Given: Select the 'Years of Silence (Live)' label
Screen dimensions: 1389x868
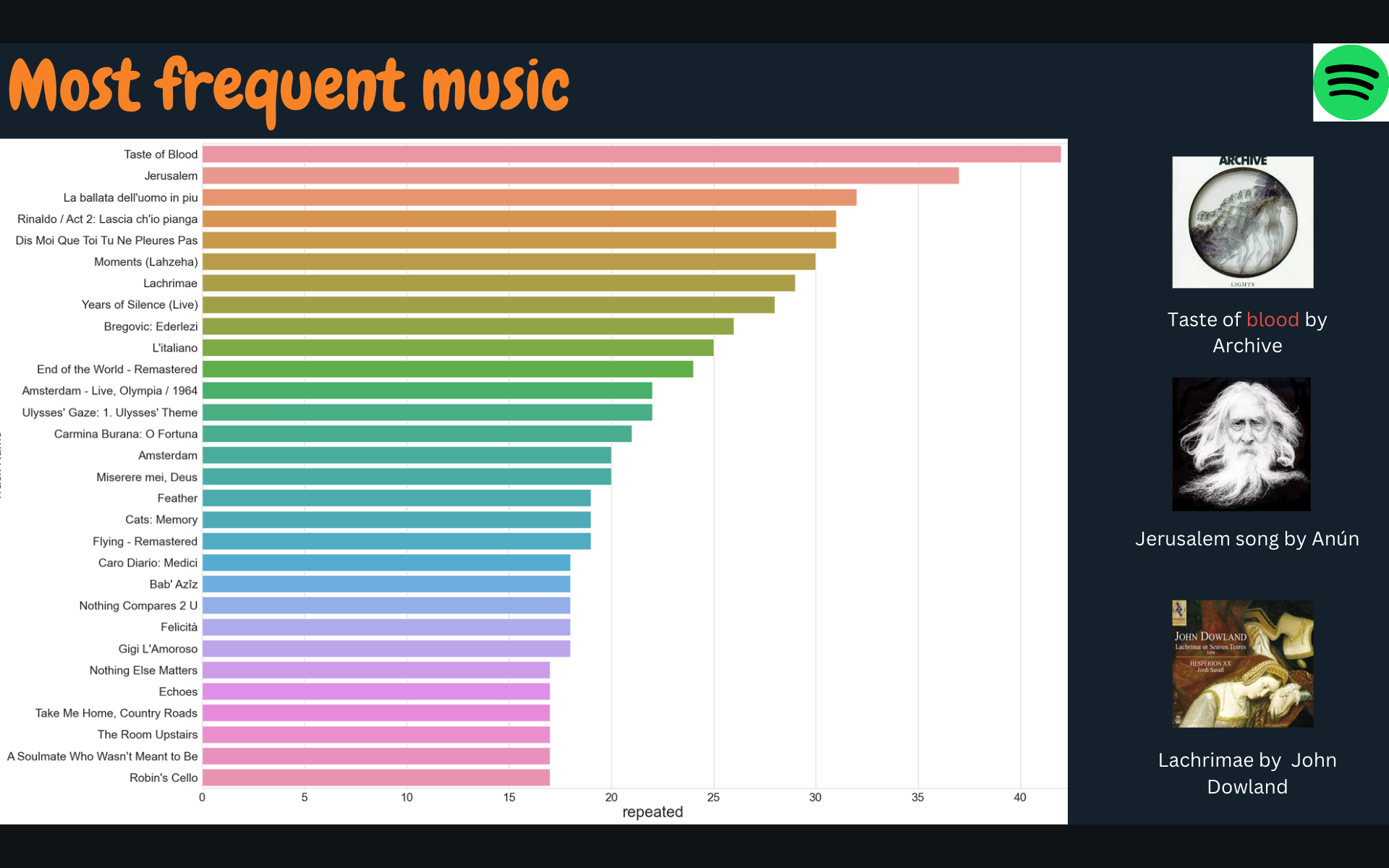Looking at the screenshot, I should click(139, 305).
